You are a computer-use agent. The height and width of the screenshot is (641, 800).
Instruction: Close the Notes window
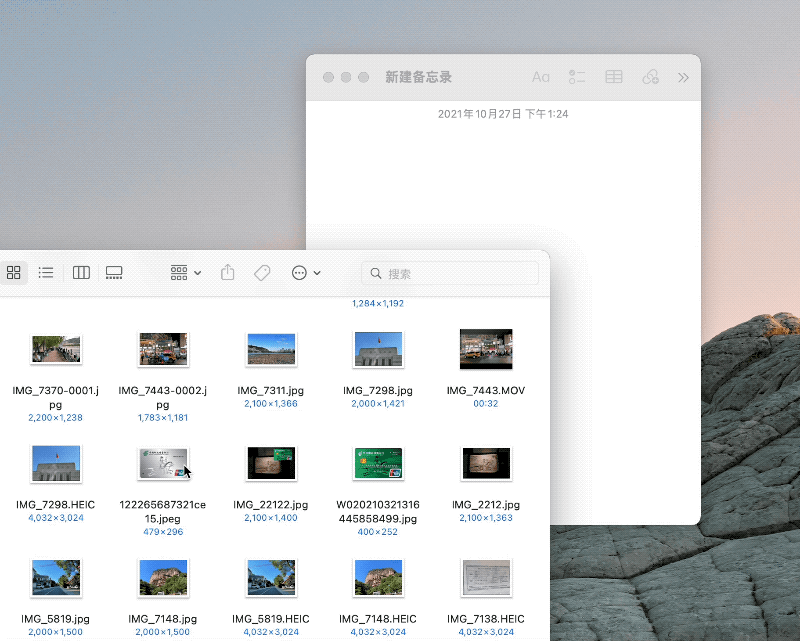point(329,77)
